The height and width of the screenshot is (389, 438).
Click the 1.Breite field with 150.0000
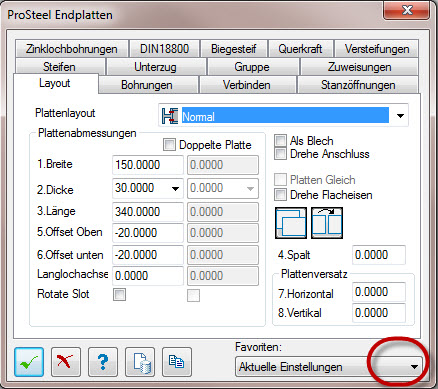coord(148,165)
